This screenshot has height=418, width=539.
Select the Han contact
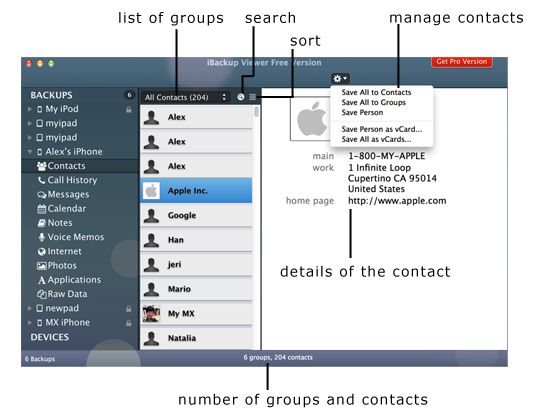196,240
